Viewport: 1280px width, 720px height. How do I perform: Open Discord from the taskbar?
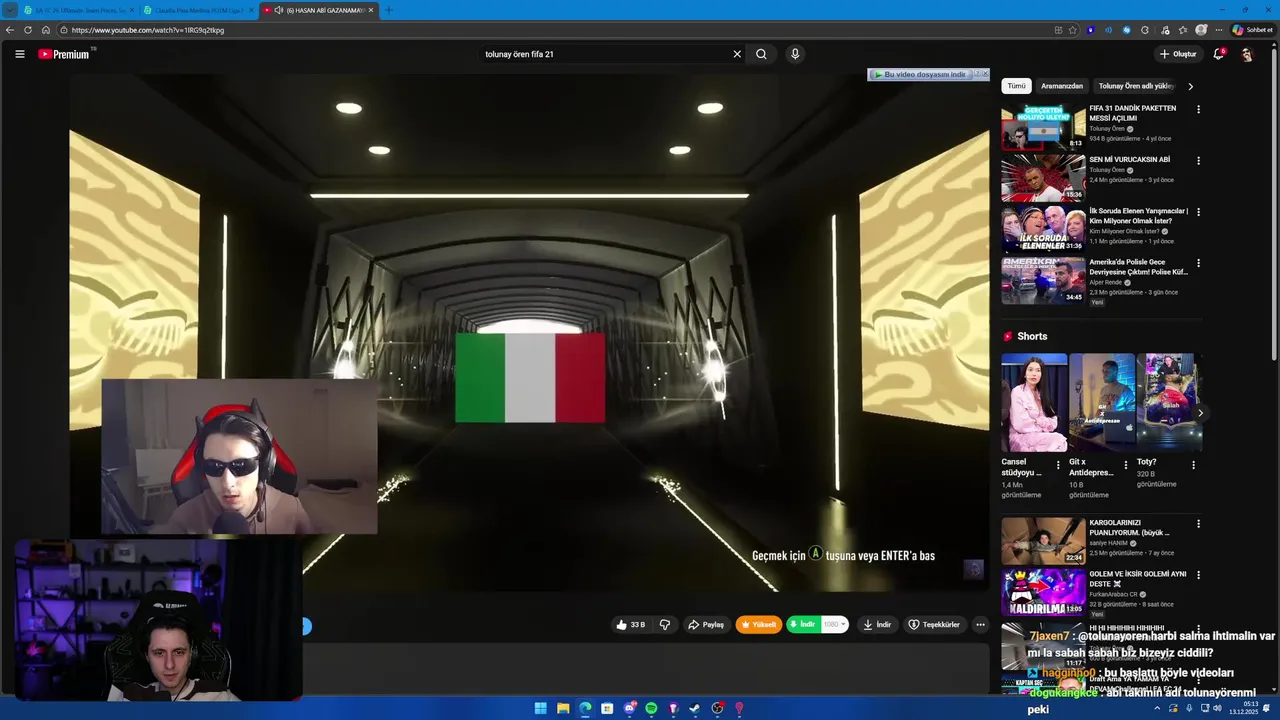pyautogui.click(x=629, y=708)
